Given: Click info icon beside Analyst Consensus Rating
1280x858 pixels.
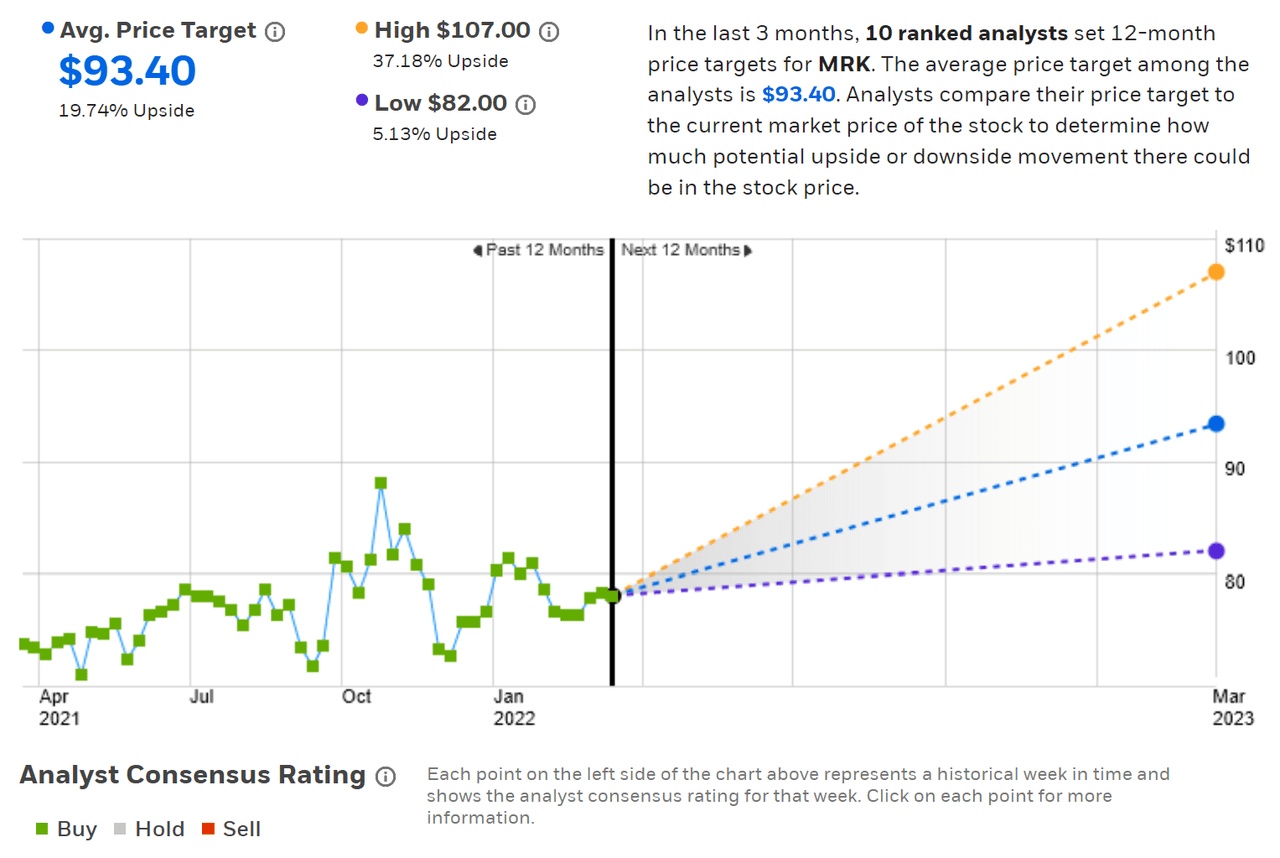Looking at the screenshot, I should pos(385,777).
